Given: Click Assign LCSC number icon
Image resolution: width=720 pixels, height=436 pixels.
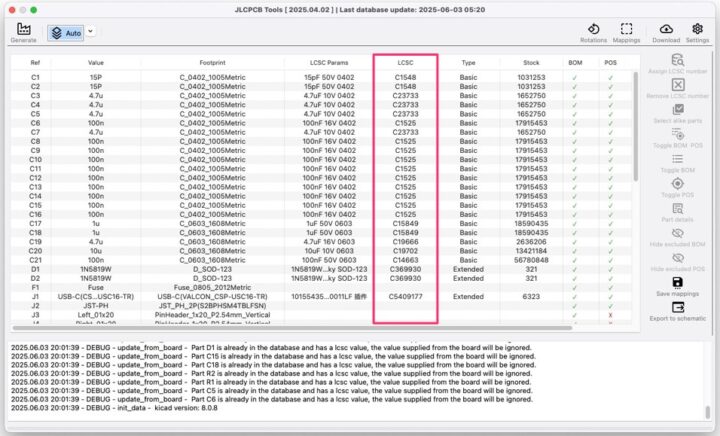Looking at the screenshot, I should (678, 60).
